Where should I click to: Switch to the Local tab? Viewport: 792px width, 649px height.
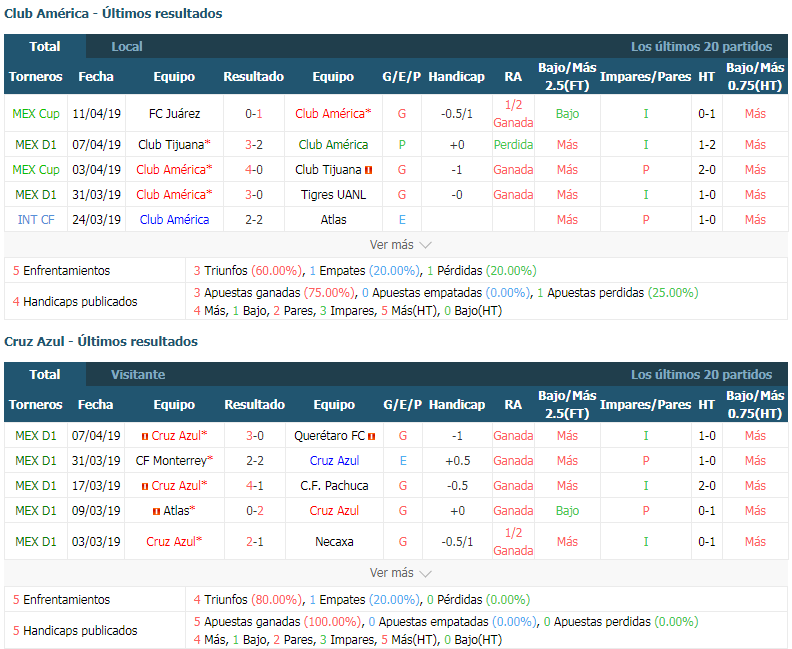127,46
